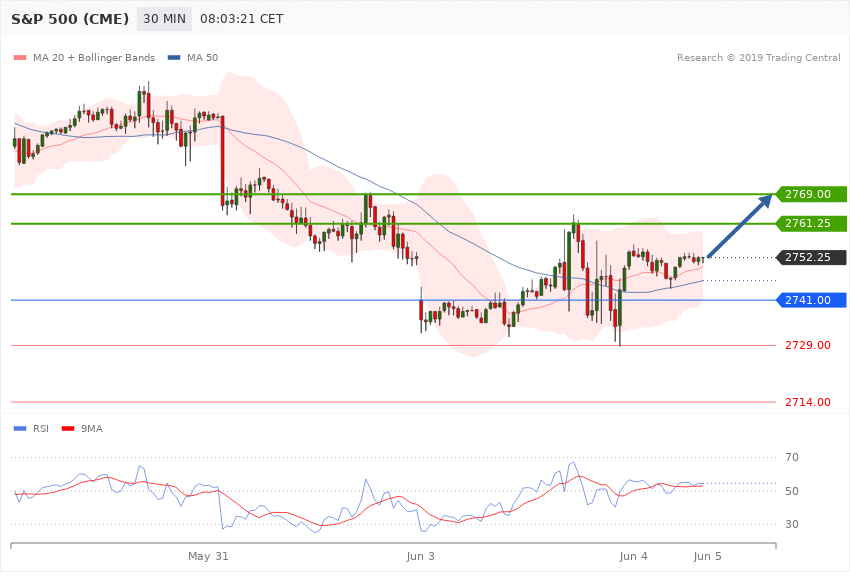Click the 08:03:21 CET timestamp
This screenshot has height=576, width=850.
[242, 19]
